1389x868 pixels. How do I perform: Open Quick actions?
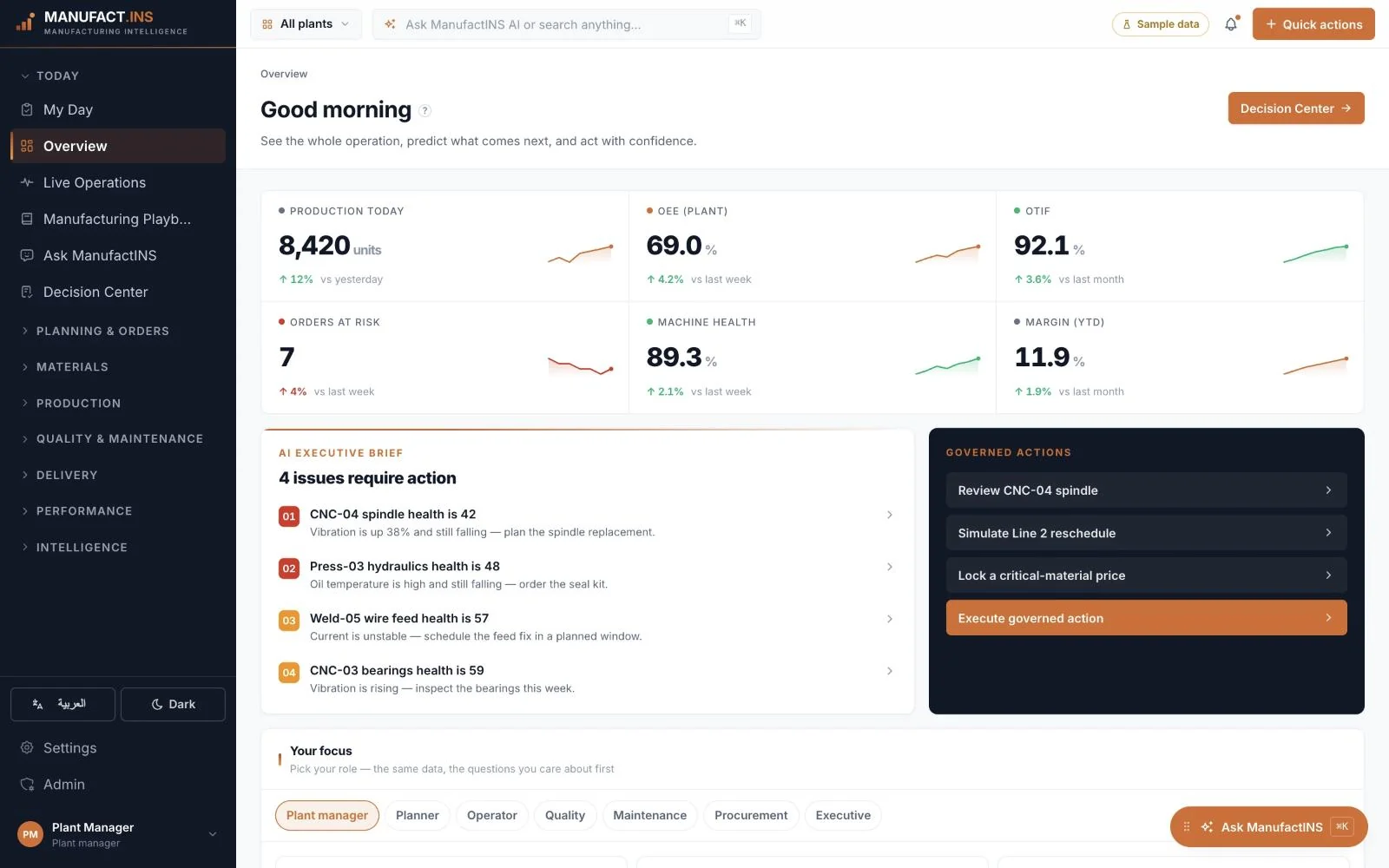click(x=1313, y=24)
